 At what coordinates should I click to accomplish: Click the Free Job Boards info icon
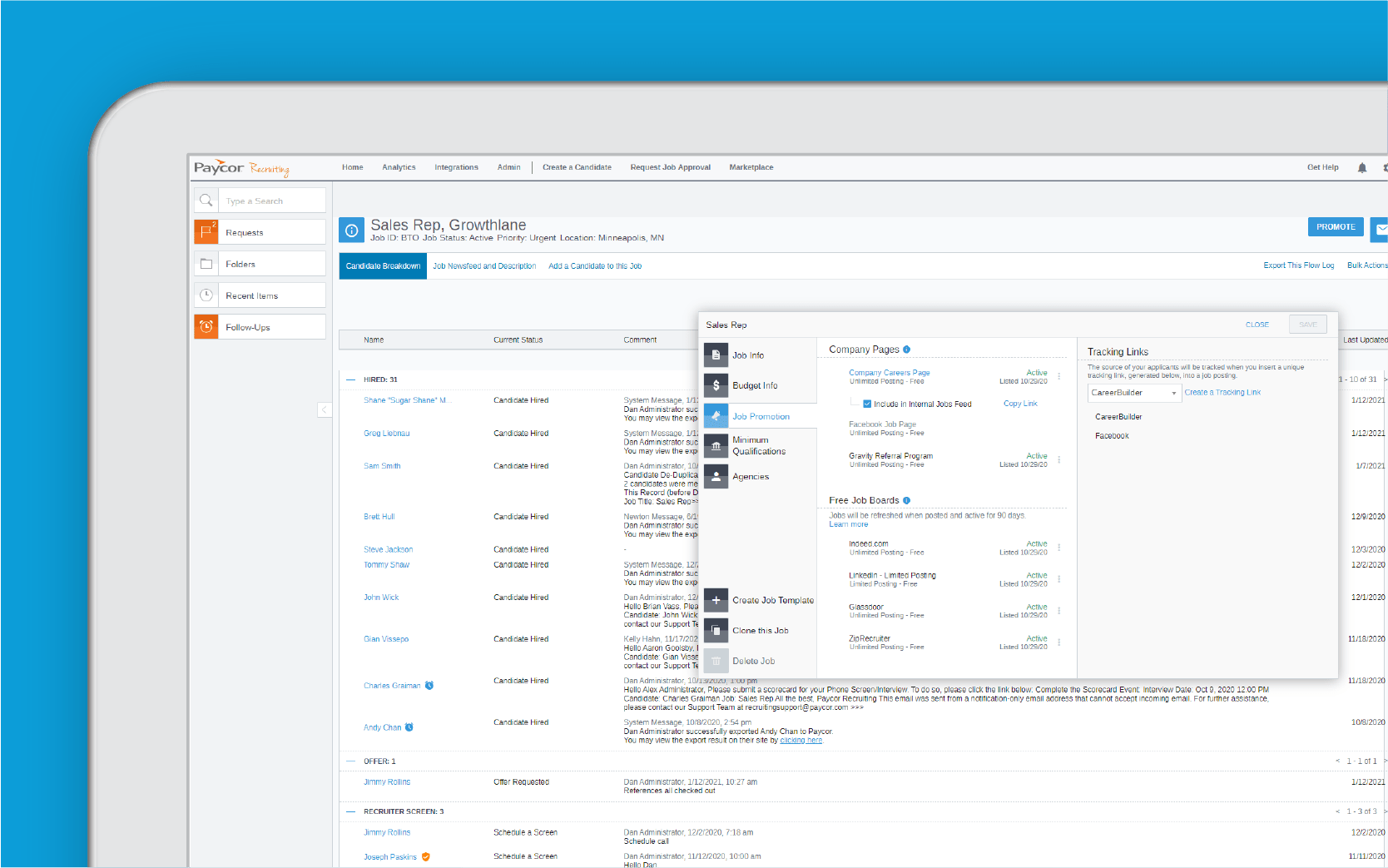[907, 500]
